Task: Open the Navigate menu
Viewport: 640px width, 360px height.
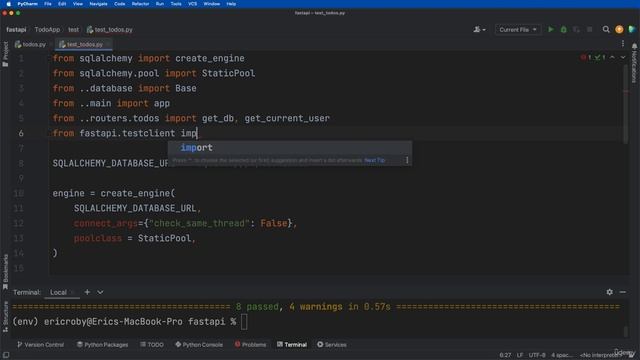Action: tap(98, 4)
